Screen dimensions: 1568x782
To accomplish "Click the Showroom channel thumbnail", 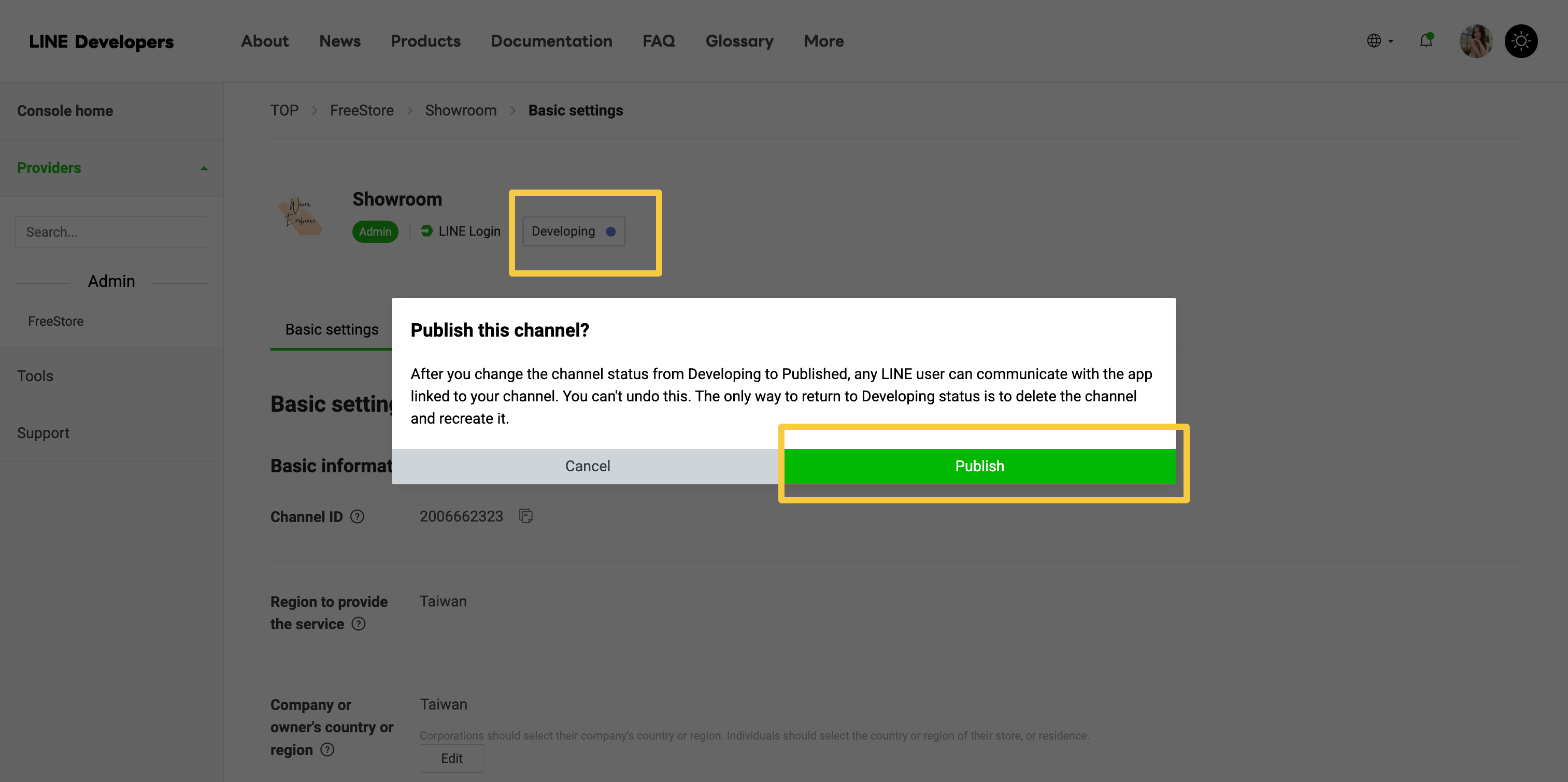I will [301, 215].
